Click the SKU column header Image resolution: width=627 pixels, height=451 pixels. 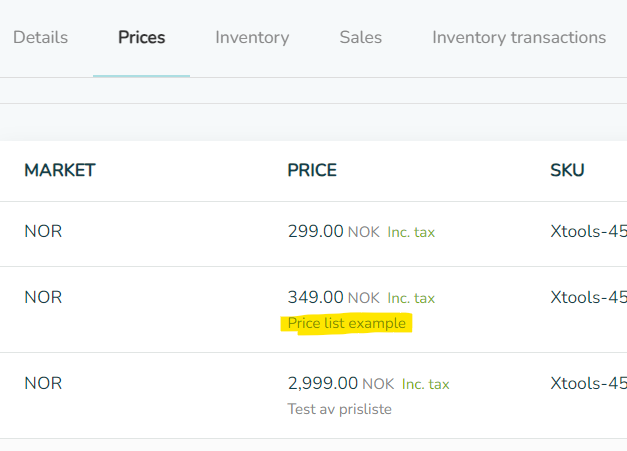(567, 170)
